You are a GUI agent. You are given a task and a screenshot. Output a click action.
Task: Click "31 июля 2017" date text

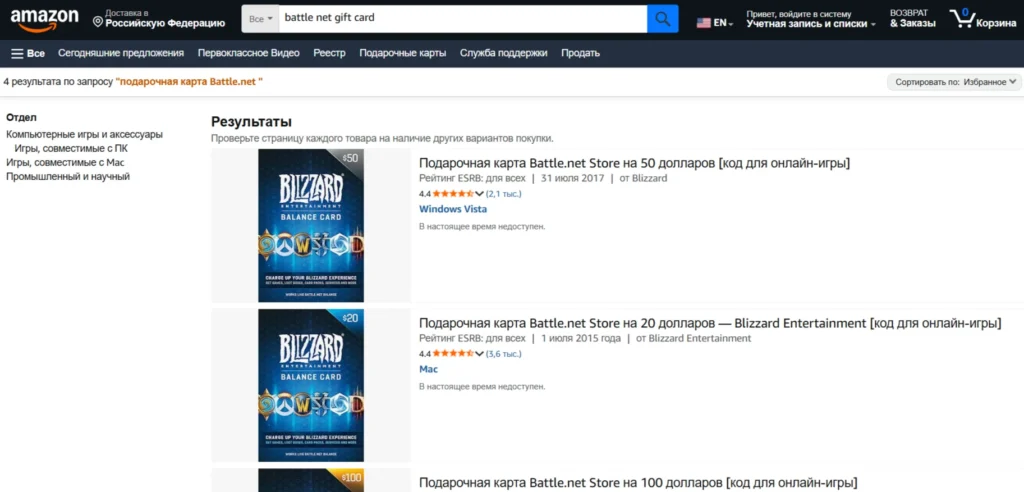point(572,178)
